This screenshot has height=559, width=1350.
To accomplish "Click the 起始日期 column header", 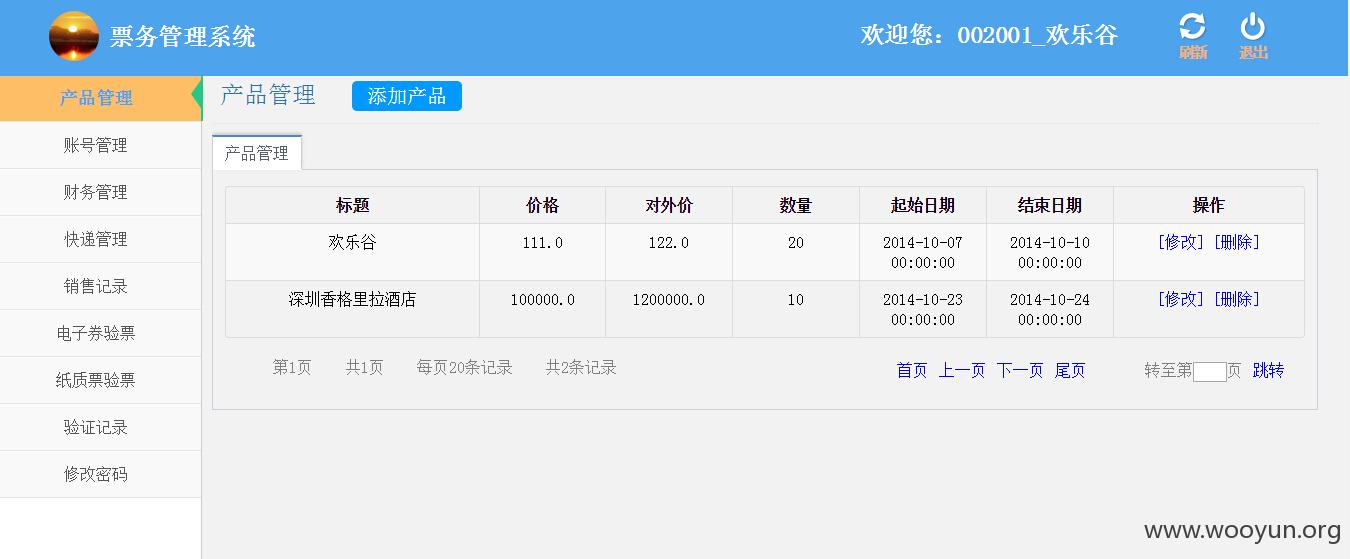I will pyautogui.click(x=923, y=205).
